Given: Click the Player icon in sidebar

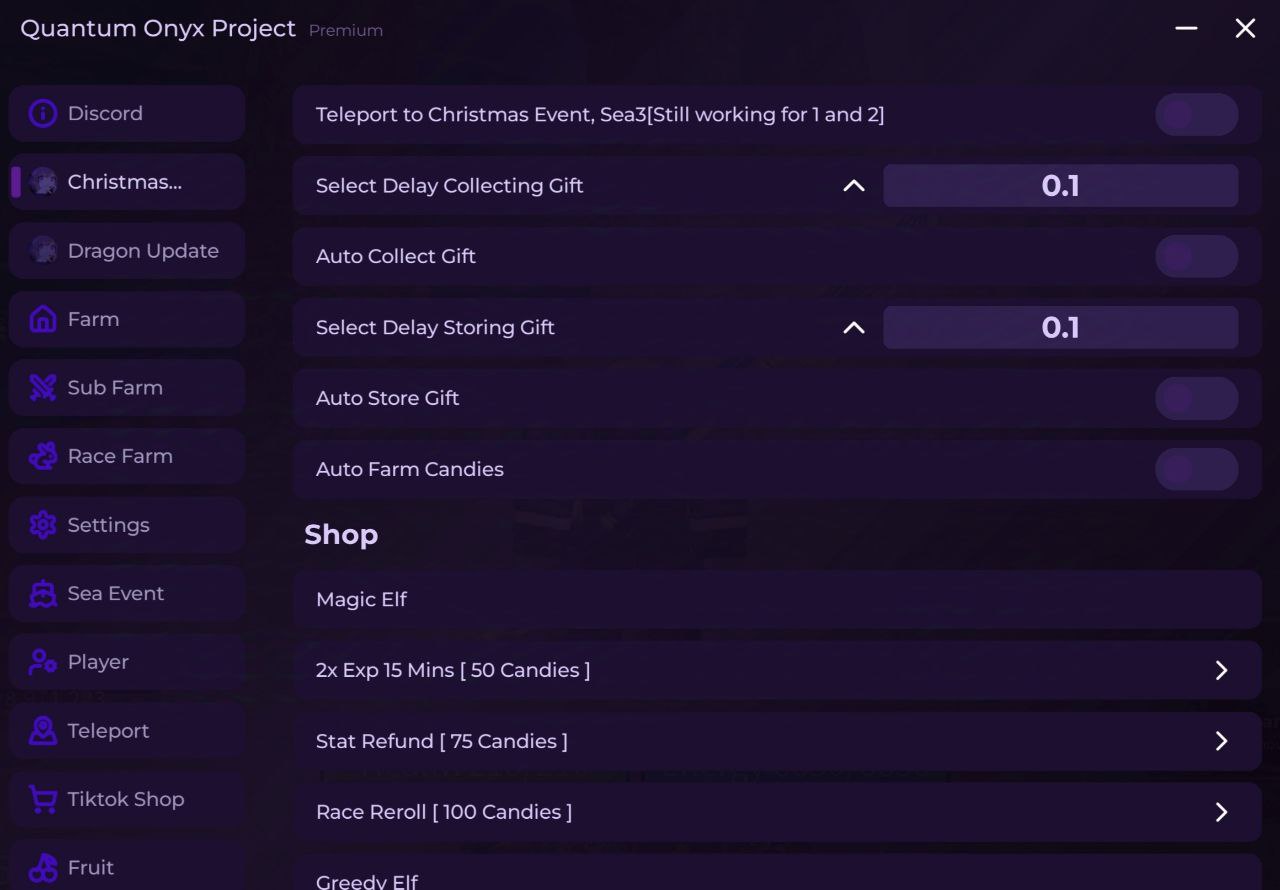Looking at the screenshot, I should click(x=43, y=662).
